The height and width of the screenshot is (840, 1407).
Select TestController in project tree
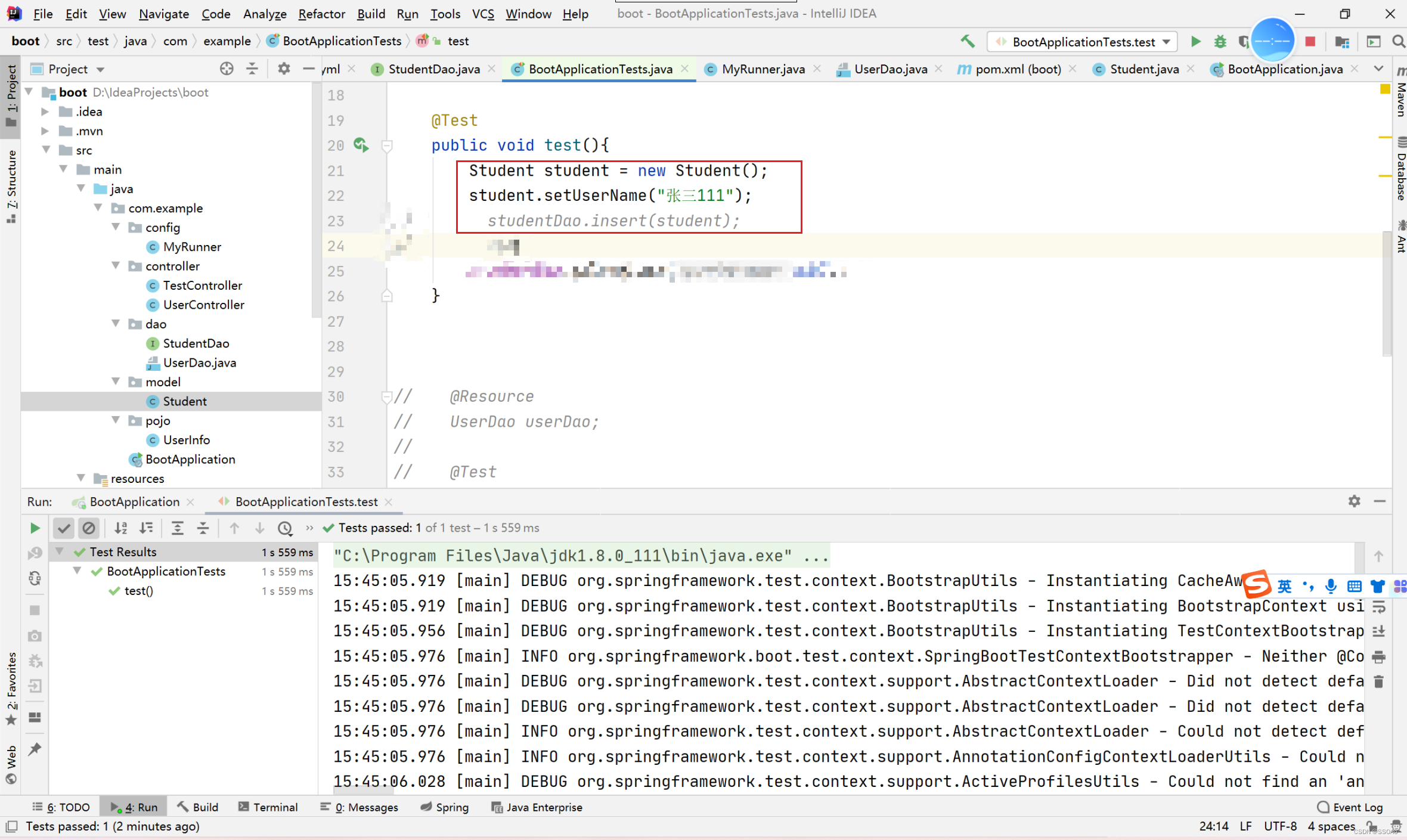pos(203,286)
